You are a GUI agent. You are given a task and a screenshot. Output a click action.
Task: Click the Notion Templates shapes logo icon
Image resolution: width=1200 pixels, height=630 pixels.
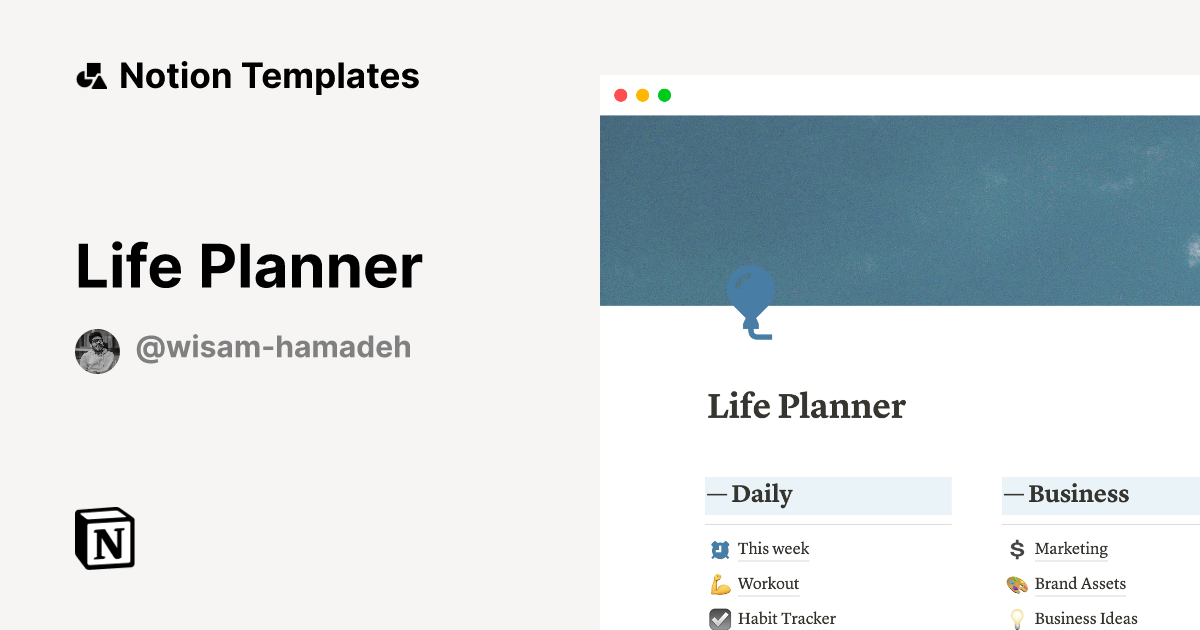coord(91,76)
